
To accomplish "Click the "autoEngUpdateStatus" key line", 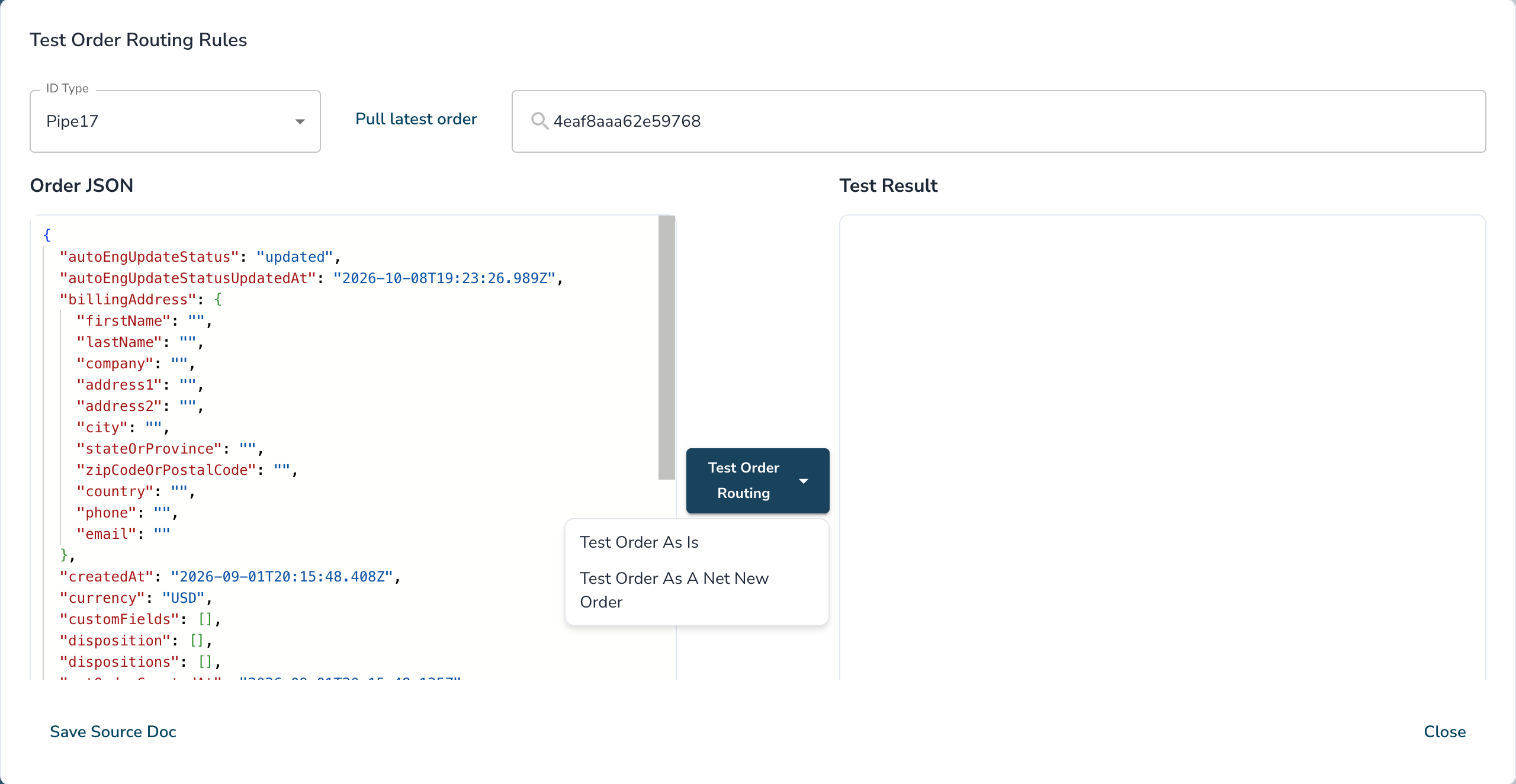I will coord(201,257).
